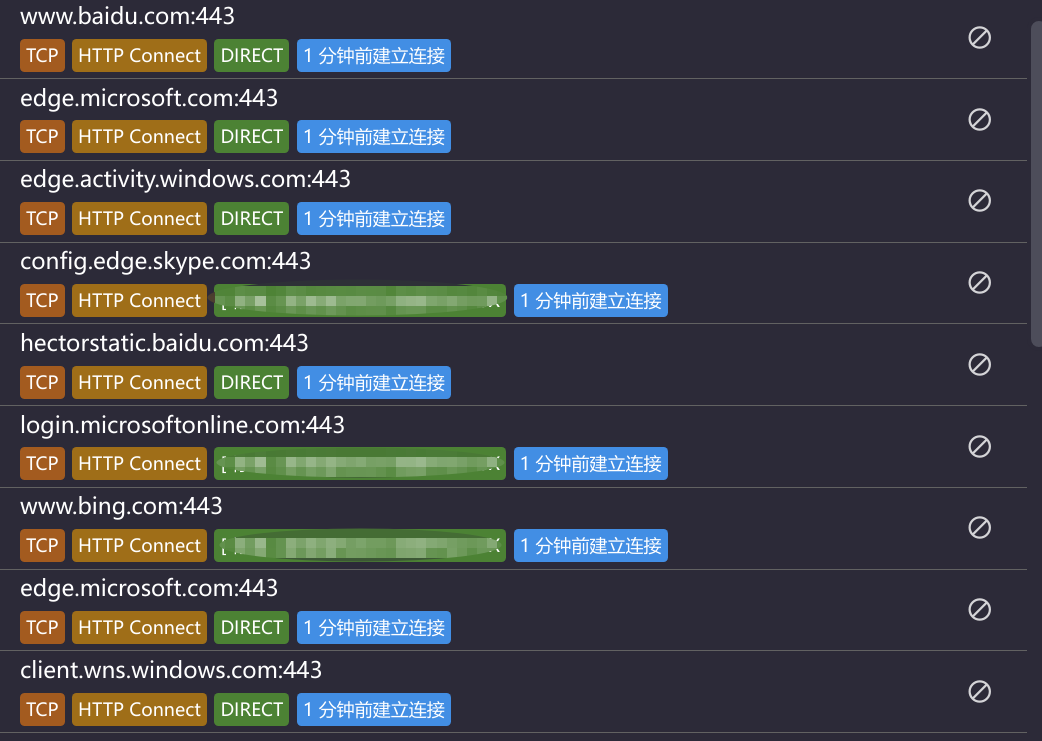Abort the config.edge.skype.com connection
The width and height of the screenshot is (1042, 741).
click(x=979, y=282)
